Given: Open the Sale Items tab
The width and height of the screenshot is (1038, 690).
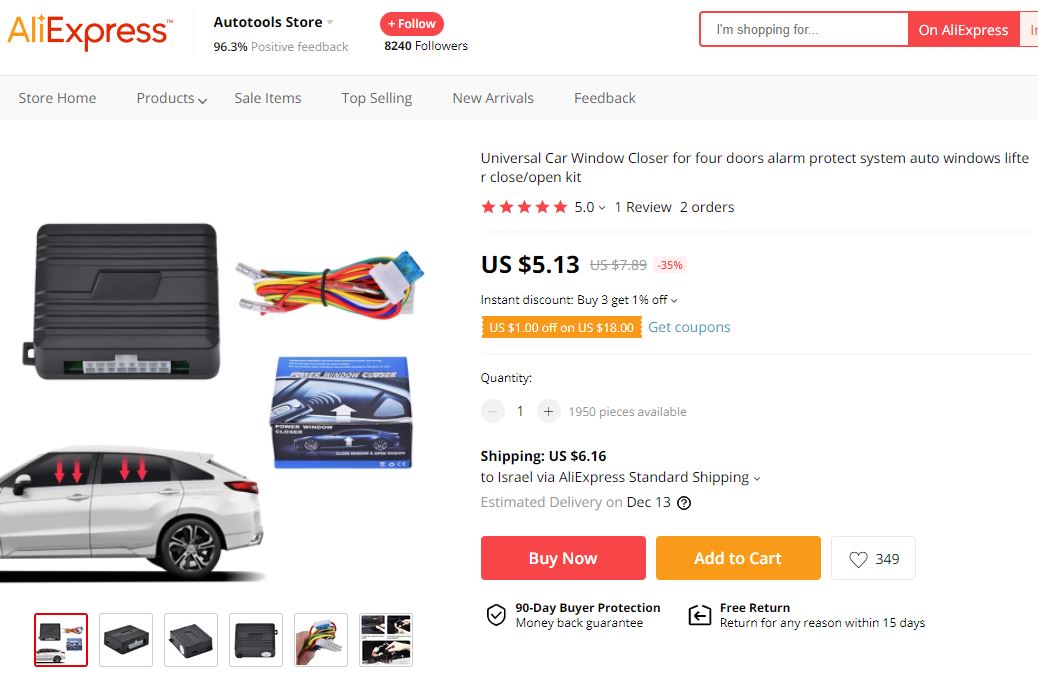Looking at the screenshot, I should (x=267, y=98).
